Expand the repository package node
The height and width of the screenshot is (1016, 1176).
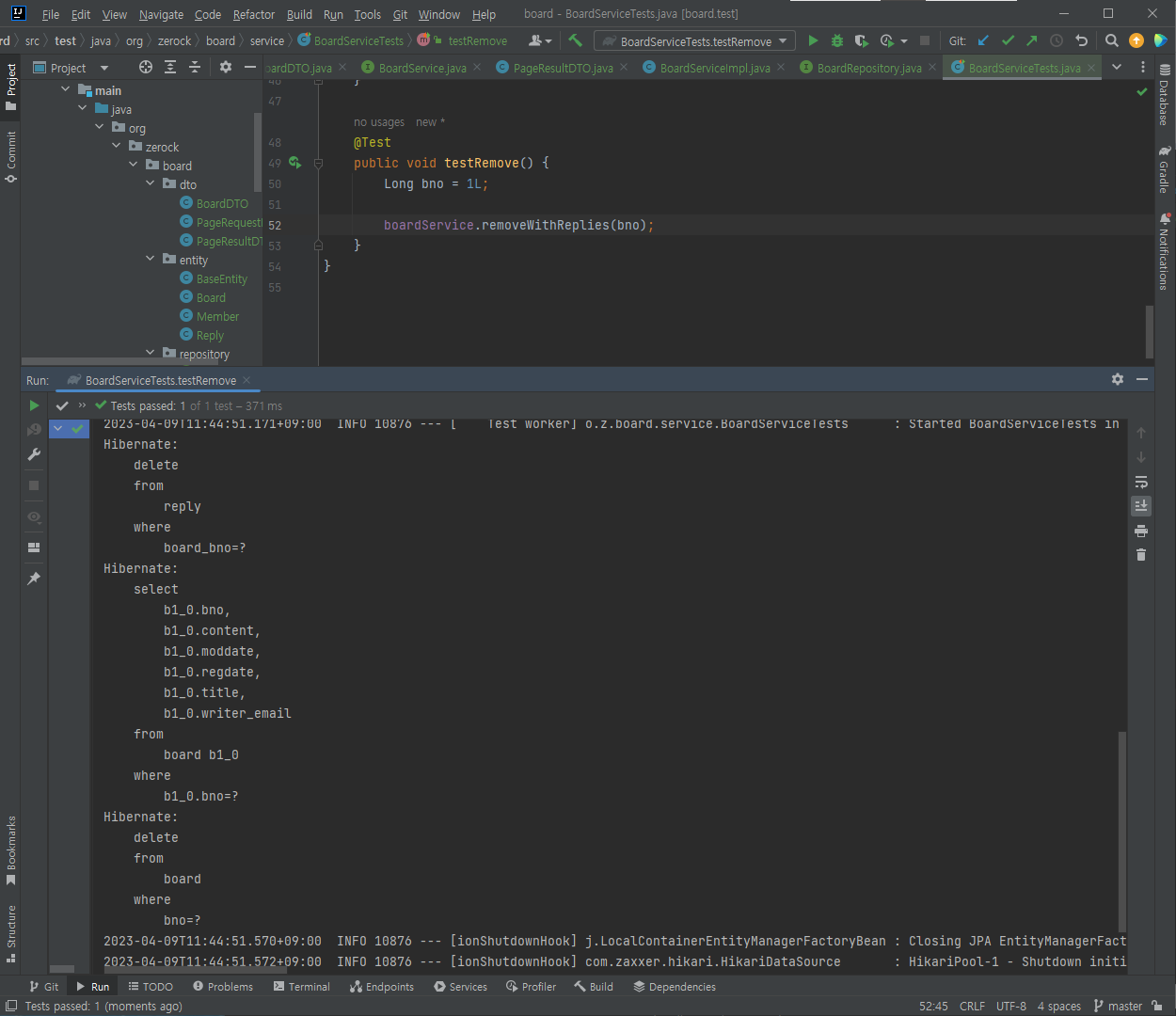pyautogui.click(x=151, y=353)
